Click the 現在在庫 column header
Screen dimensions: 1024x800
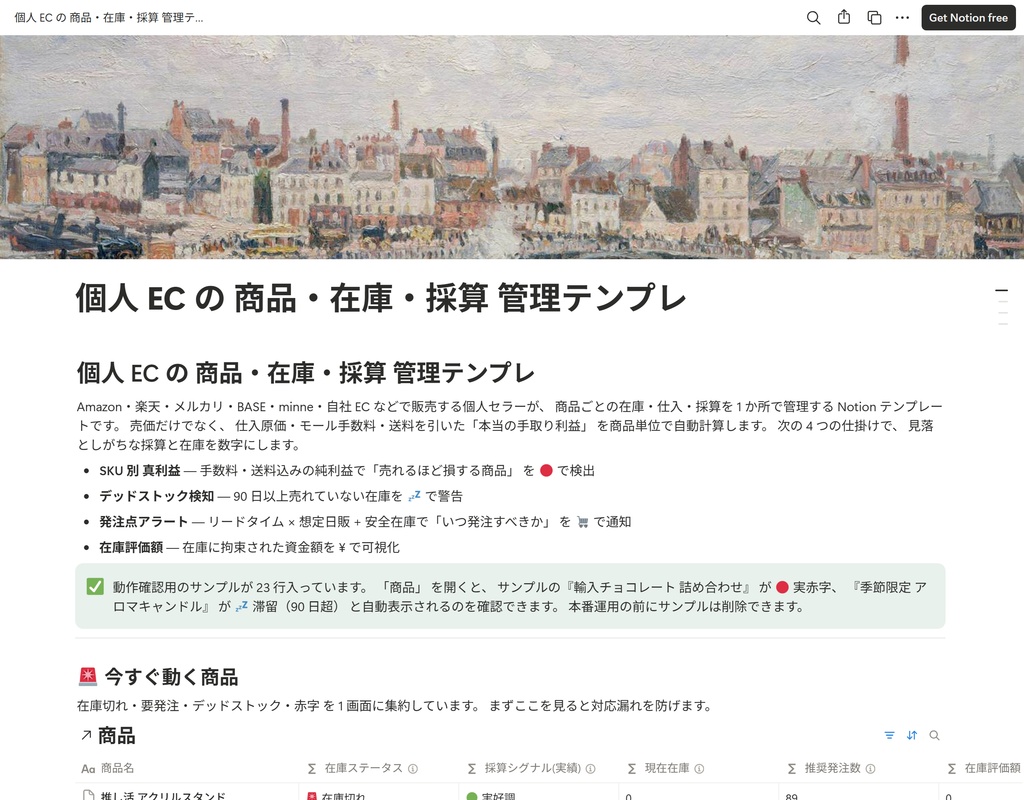(x=699, y=769)
